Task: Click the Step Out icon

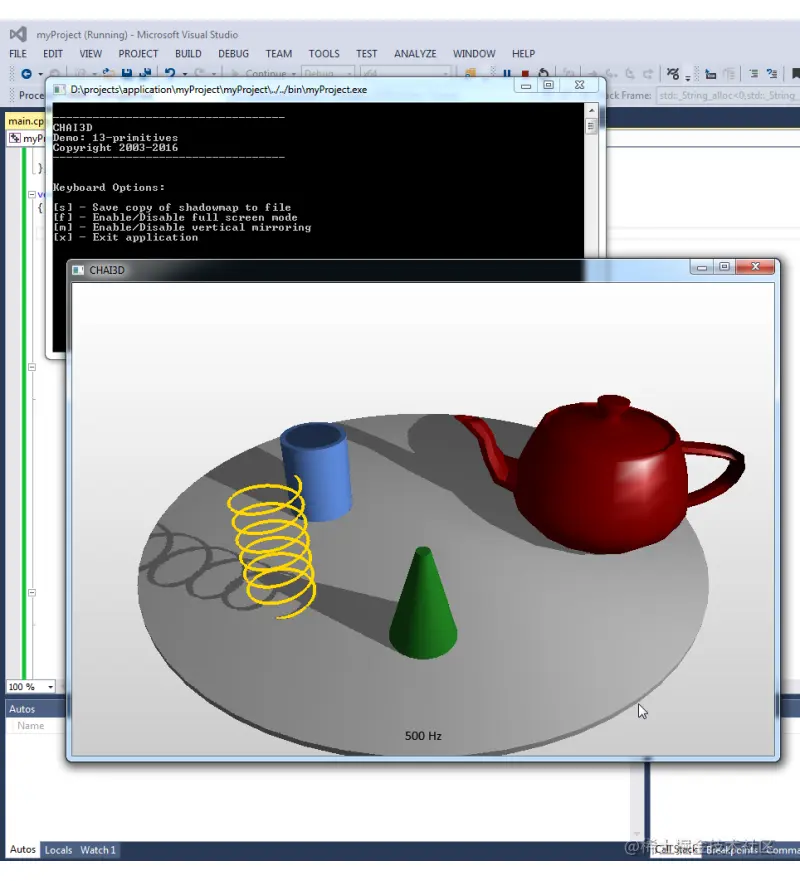Action: (x=648, y=74)
